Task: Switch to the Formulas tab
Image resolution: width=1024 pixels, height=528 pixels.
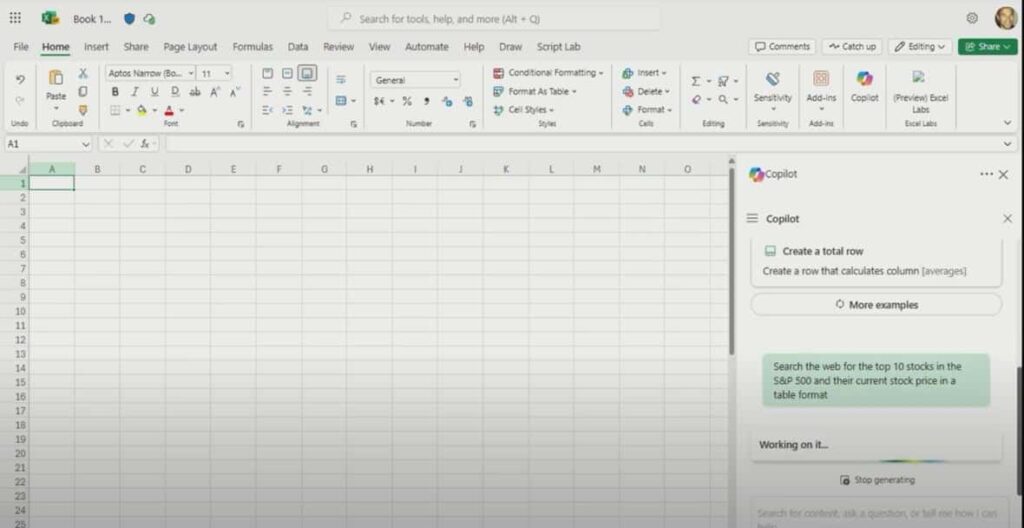Action: [253, 46]
